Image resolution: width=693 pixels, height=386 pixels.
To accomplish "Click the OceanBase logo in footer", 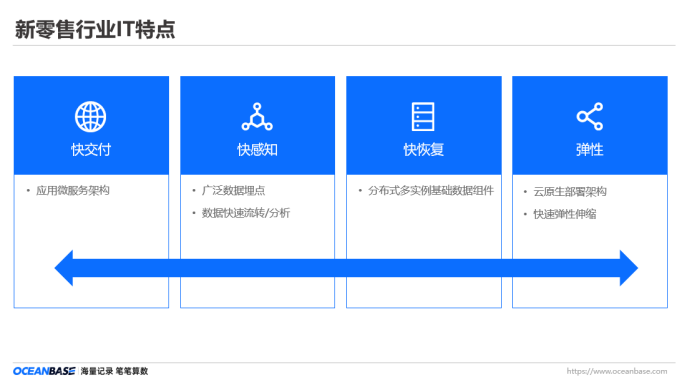I will [44, 371].
